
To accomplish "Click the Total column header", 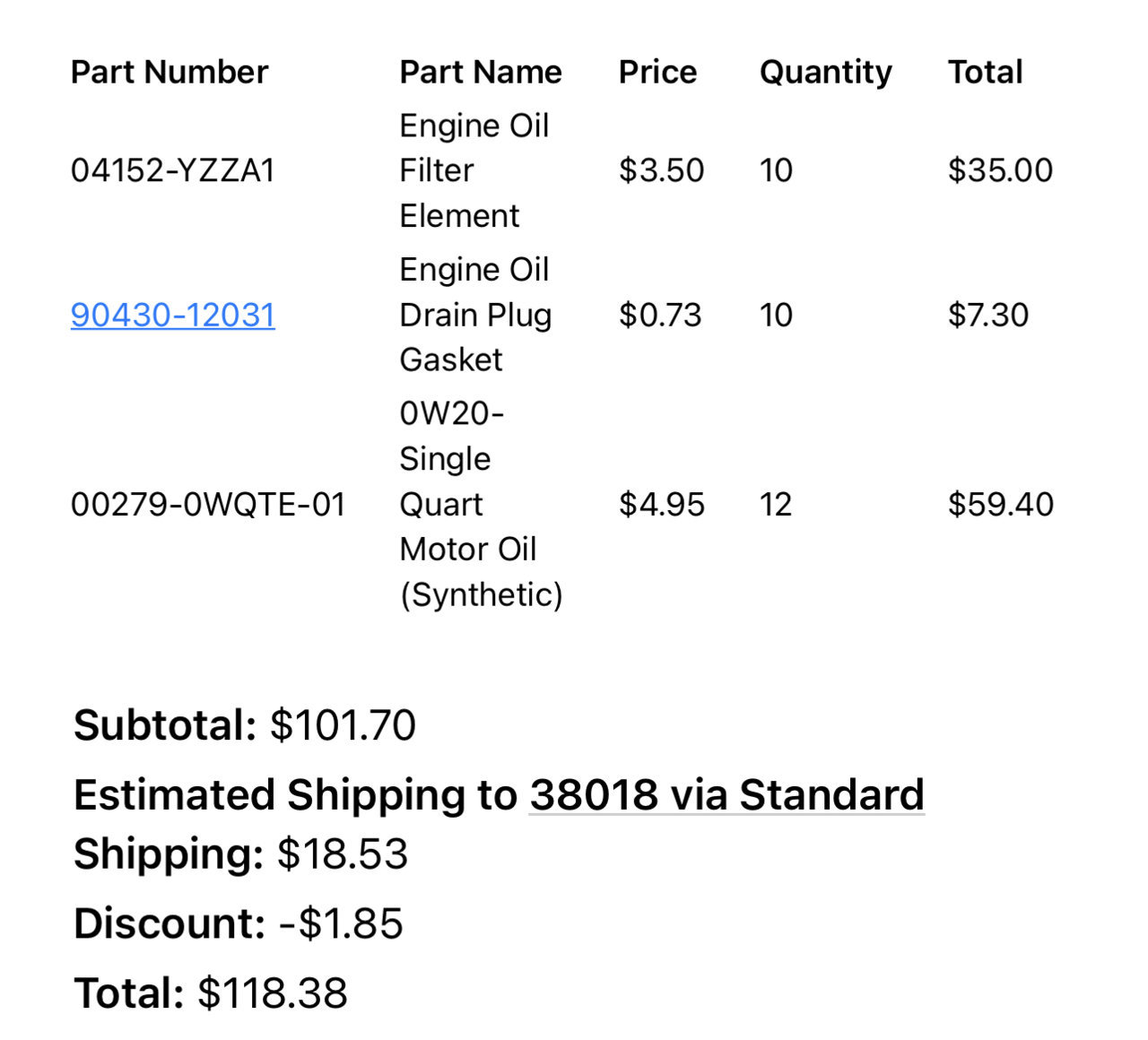I will pyautogui.click(x=986, y=72).
